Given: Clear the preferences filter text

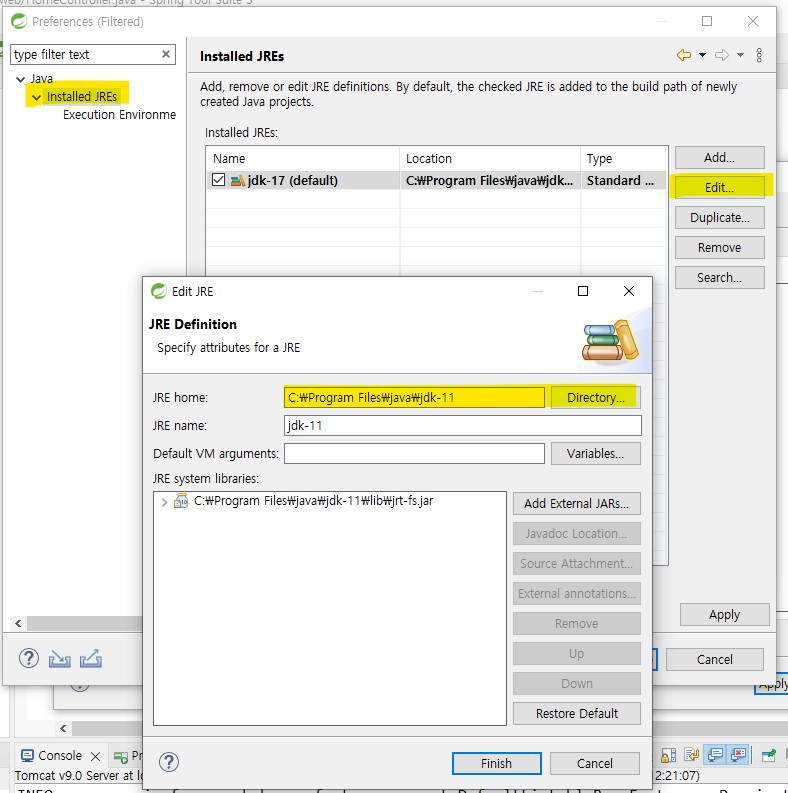Looking at the screenshot, I should pos(166,54).
